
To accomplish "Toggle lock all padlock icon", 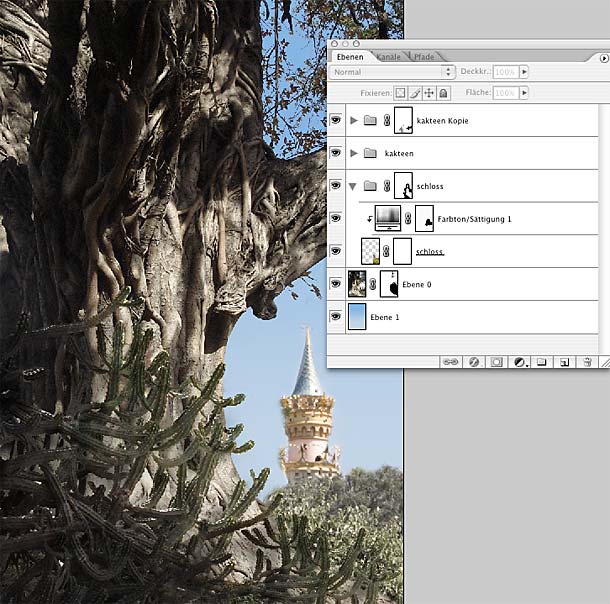I will click(x=443, y=93).
